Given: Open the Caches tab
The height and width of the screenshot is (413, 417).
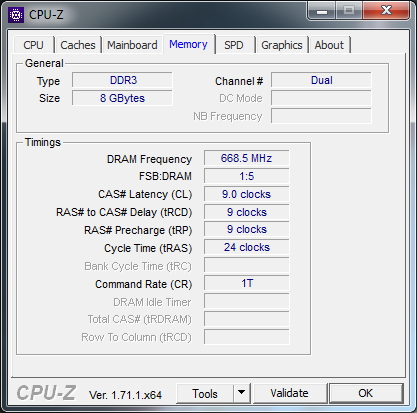Looking at the screenshot, I should pyautogui.click(x=78, y=45).
